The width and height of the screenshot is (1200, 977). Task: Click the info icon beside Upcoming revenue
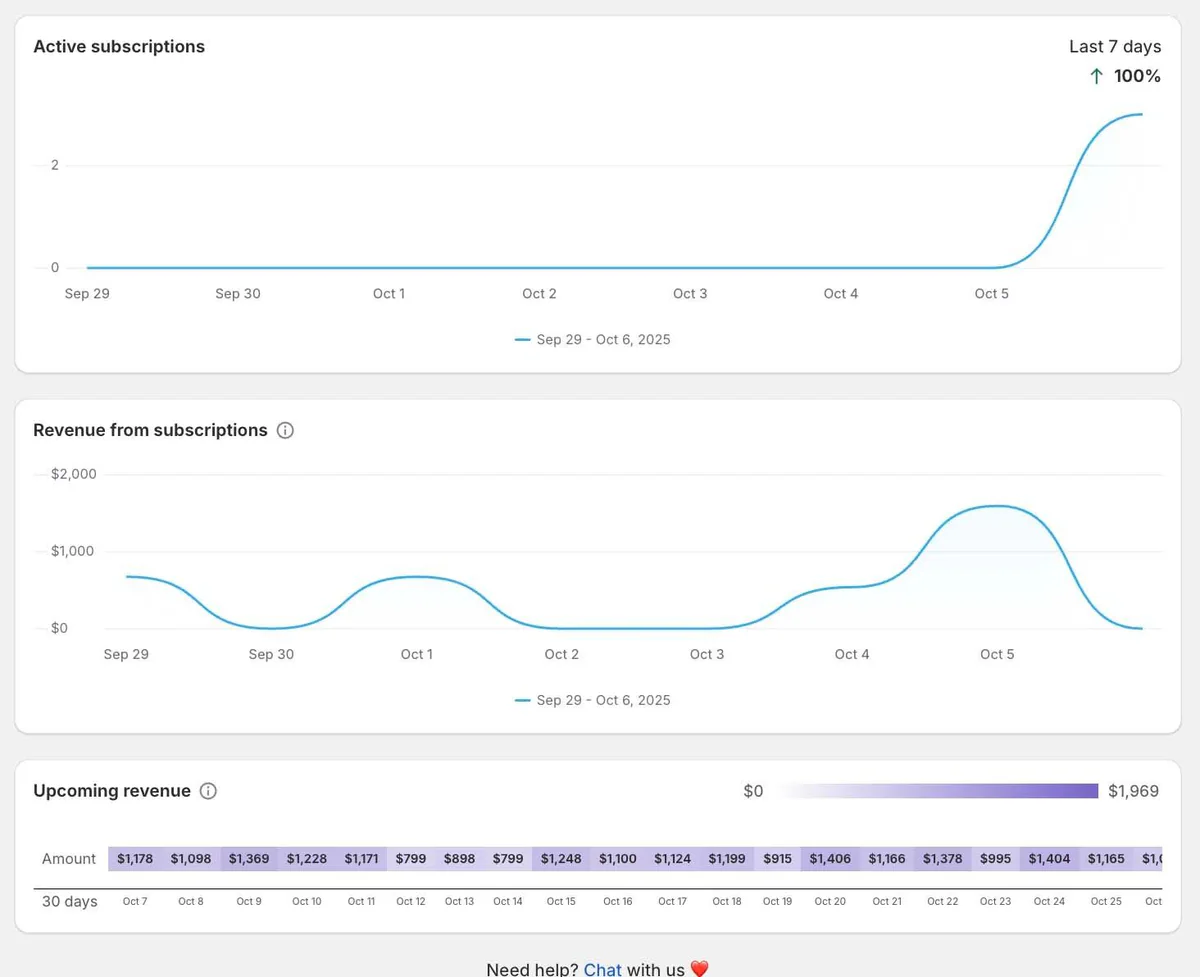tap(208, 791)
